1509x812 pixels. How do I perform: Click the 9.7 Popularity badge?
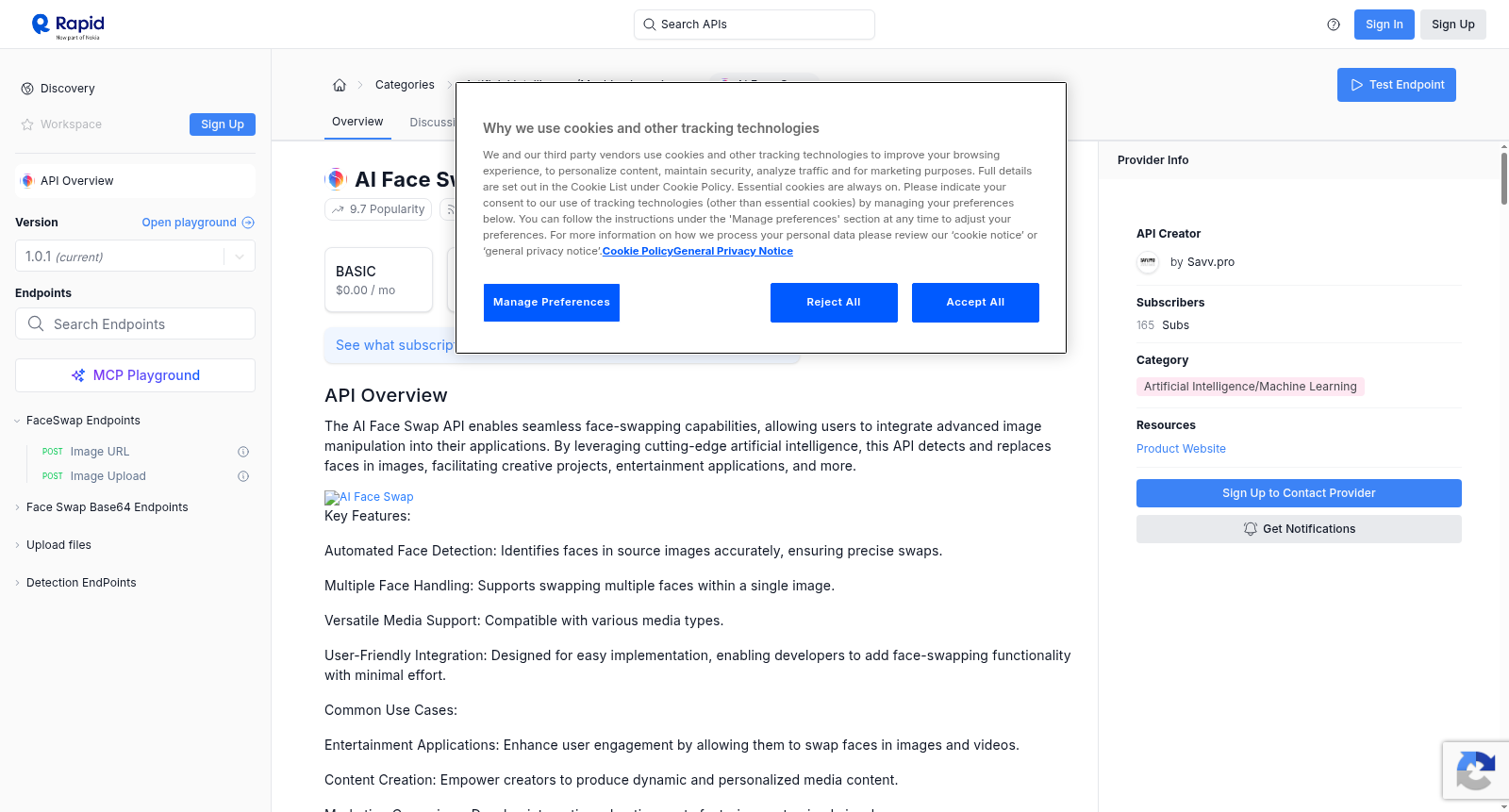click(378, 209)
